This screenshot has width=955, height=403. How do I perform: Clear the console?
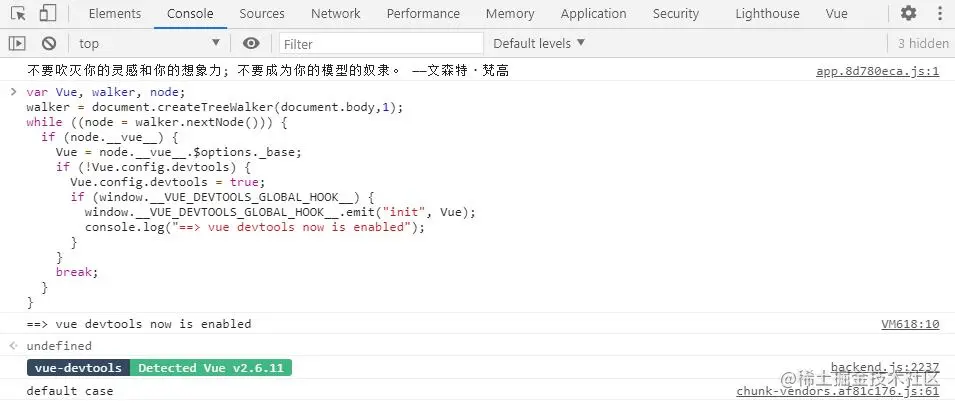point(48,43)
